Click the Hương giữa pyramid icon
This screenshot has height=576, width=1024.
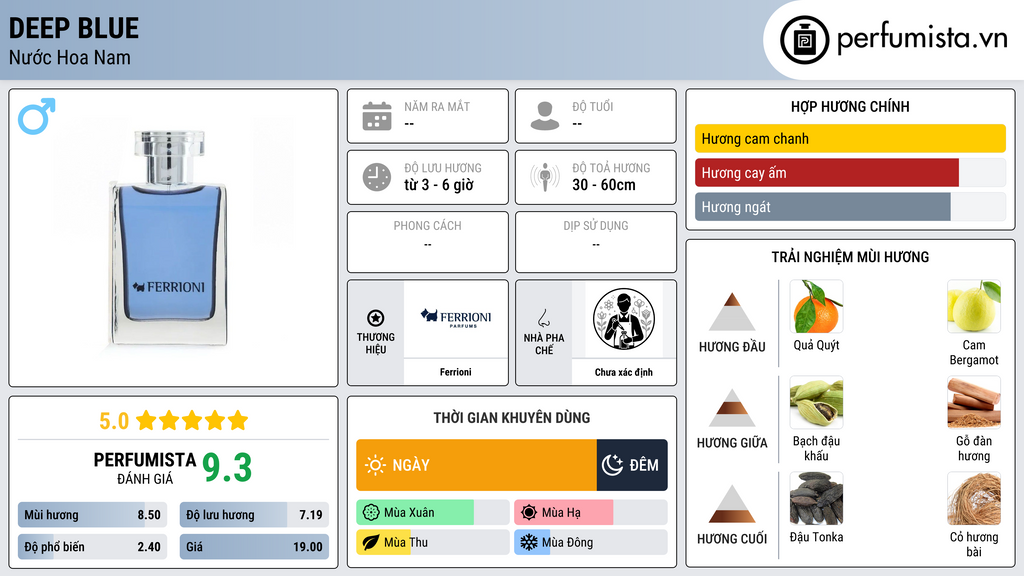(x=732, y=408)
